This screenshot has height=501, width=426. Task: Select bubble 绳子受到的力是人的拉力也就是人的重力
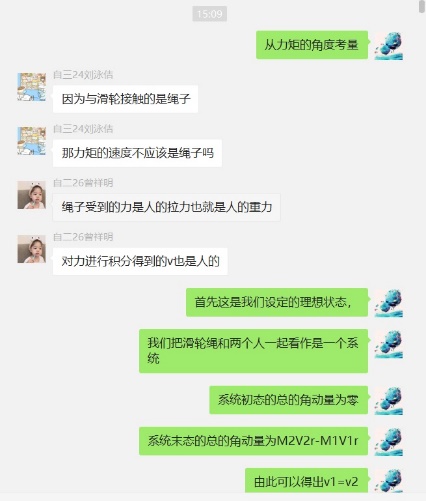(166, 207)
